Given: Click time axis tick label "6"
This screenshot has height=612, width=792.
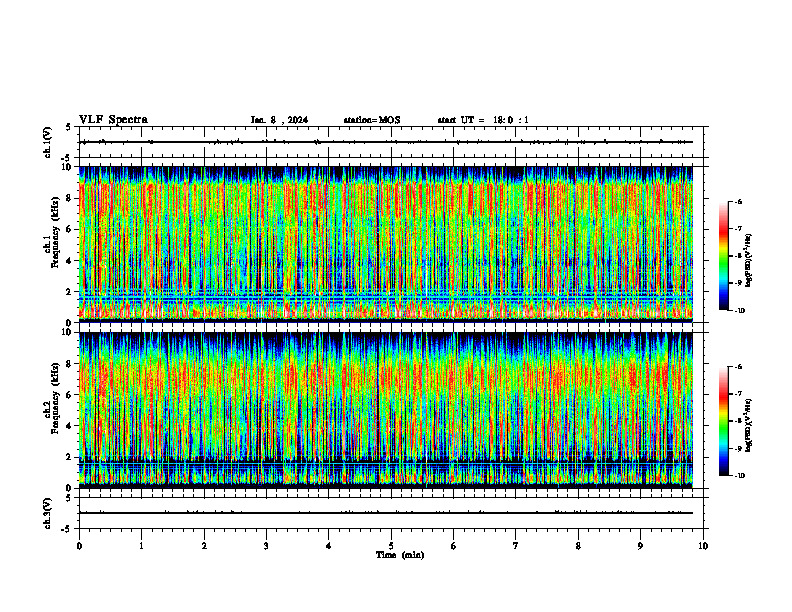Looking at the screenshot, I should click(453, 546).
